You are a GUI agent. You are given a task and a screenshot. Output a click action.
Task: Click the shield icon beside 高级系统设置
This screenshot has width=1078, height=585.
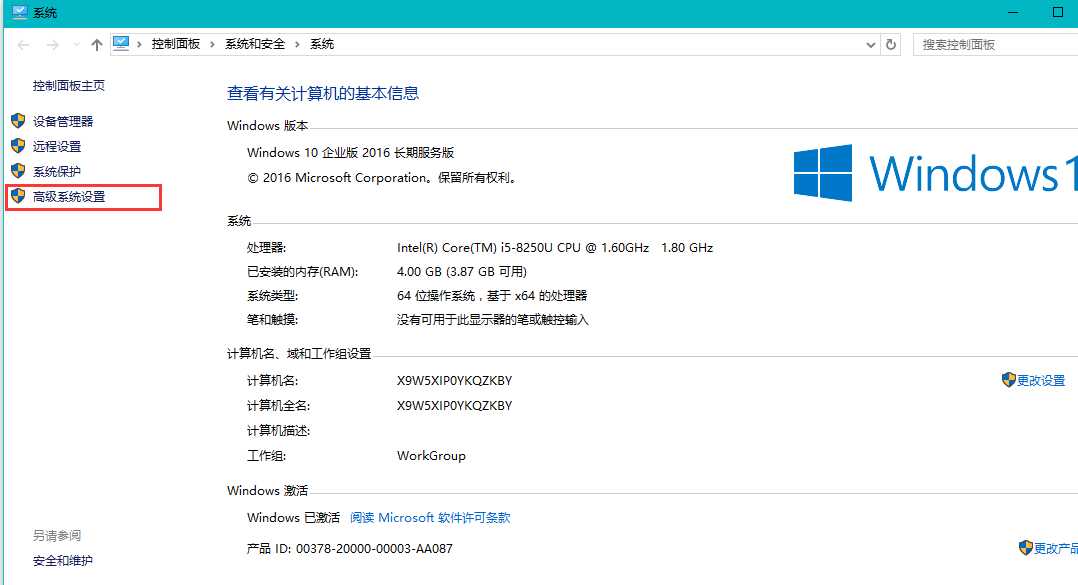[19, 196]
